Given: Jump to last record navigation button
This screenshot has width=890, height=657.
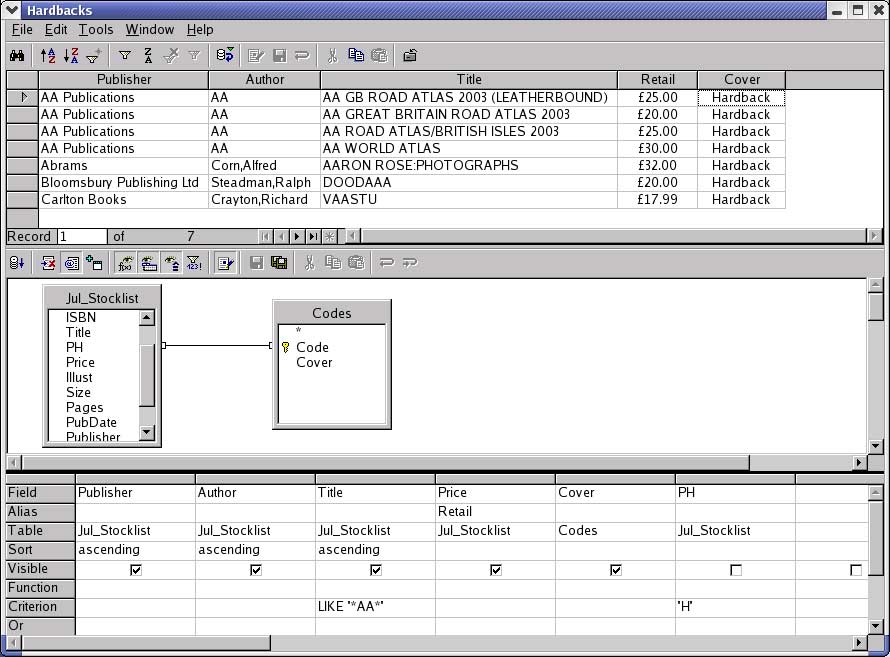Looking at the screenshot, I should click(x=313, y=237).
